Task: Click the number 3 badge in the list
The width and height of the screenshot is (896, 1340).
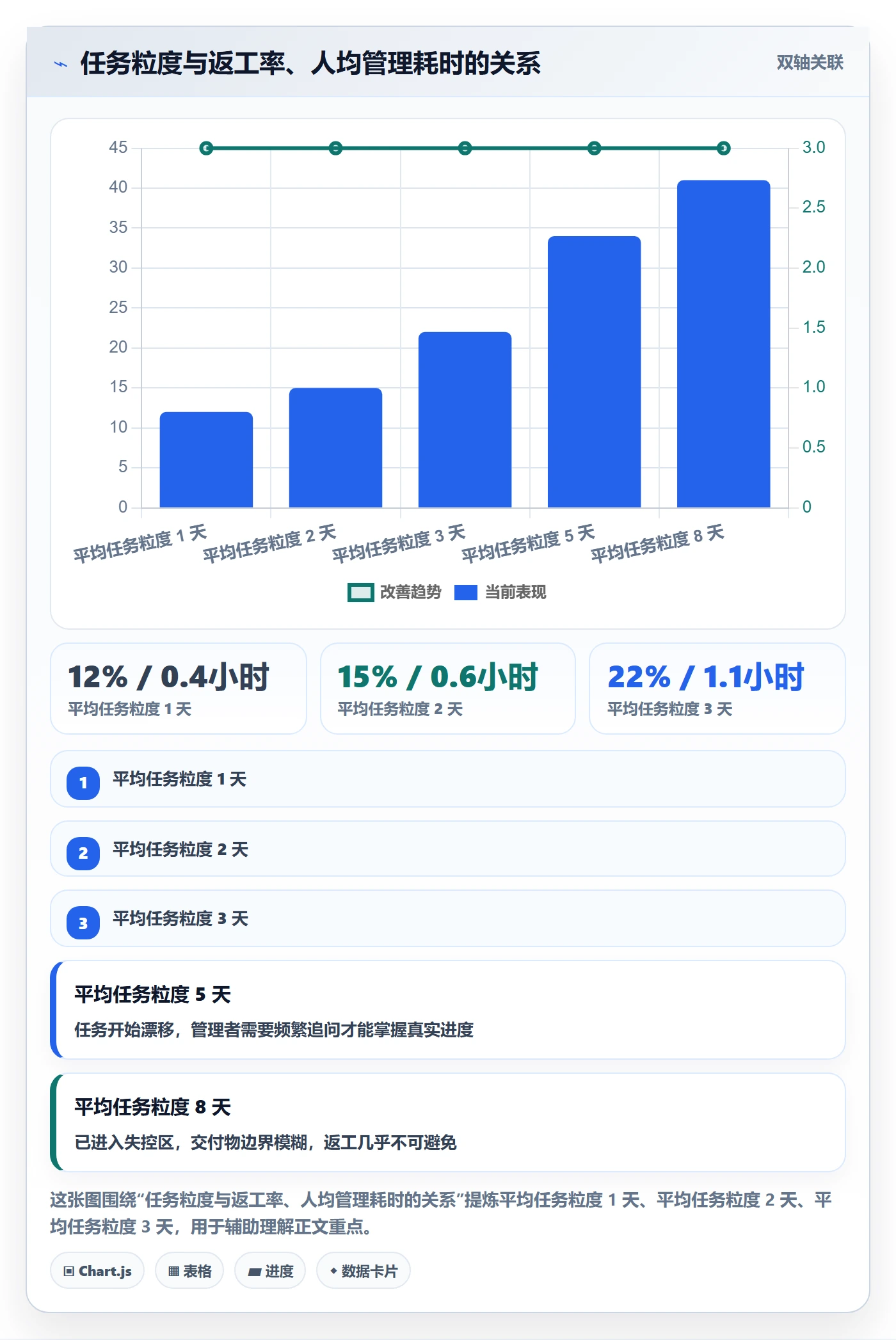Action: click(x=83, y=923)
